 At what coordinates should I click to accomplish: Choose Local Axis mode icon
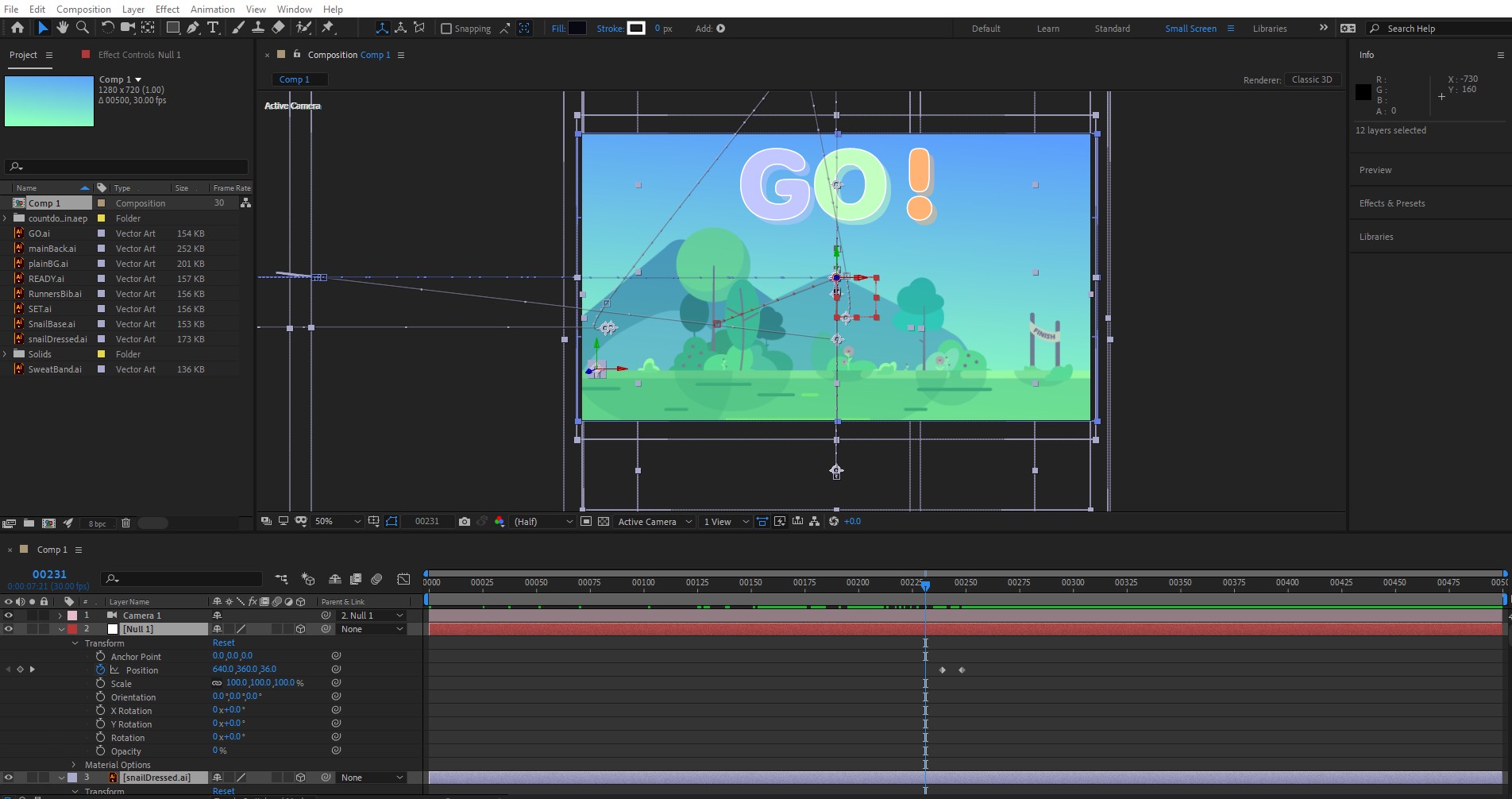382,28
